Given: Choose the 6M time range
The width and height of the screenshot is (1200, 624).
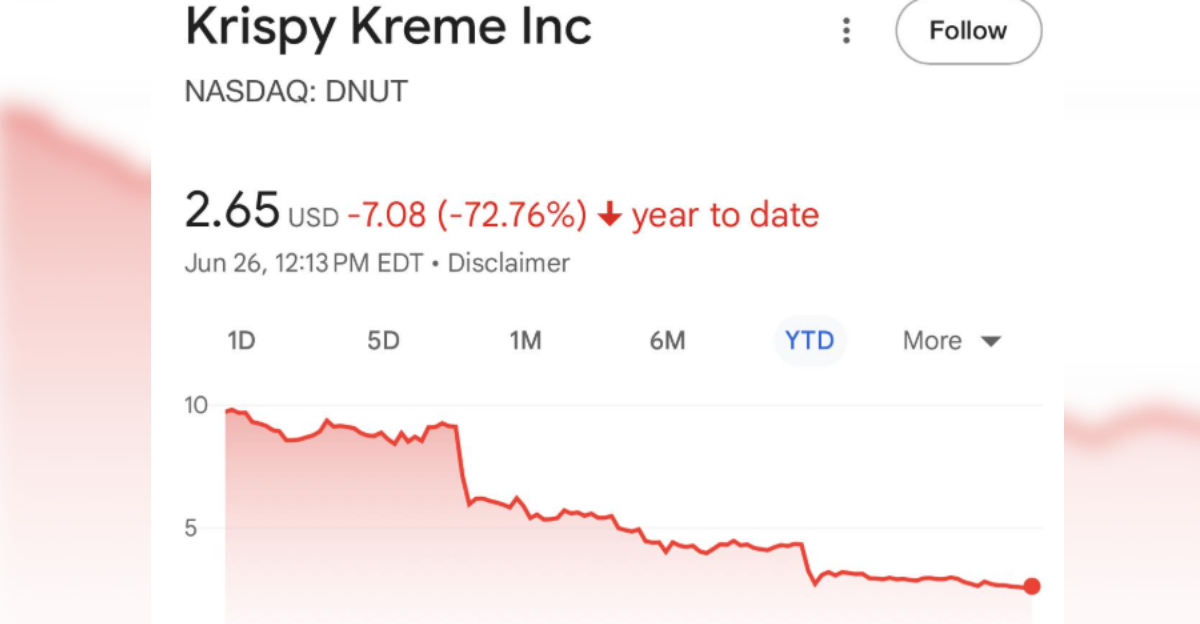Looking at the screenshot, I should coord(667,341).
